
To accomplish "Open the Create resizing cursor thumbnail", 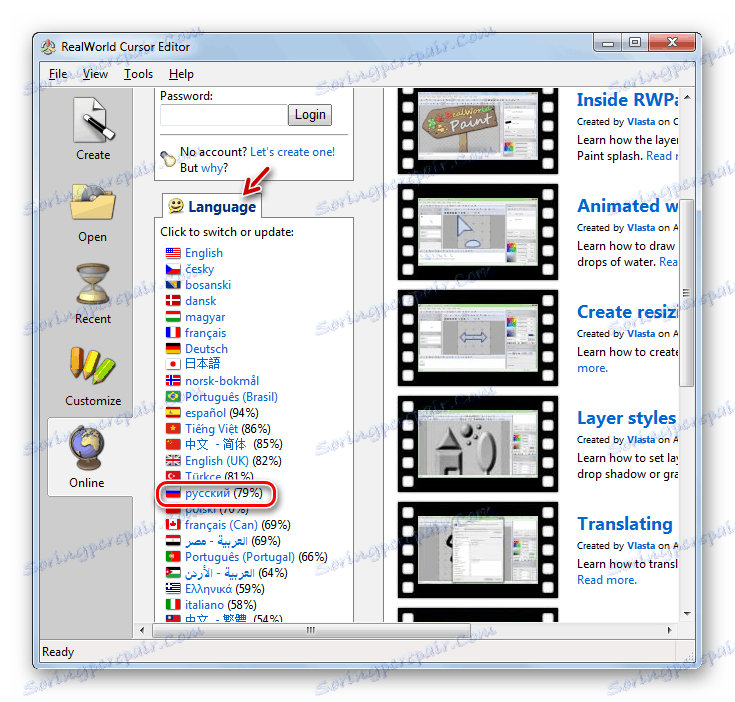I will [x=478, y=337].
